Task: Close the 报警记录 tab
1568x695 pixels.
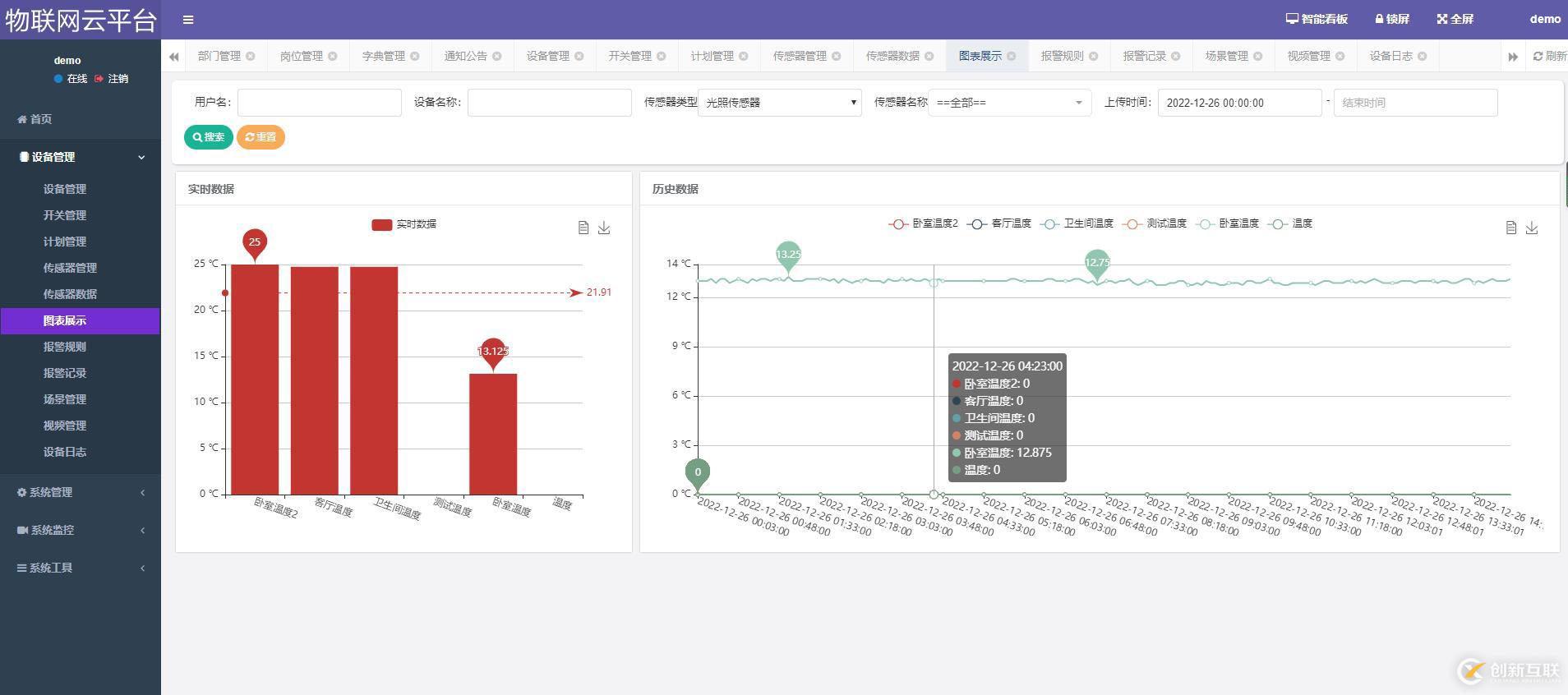Action: [x=1176, y=56]
